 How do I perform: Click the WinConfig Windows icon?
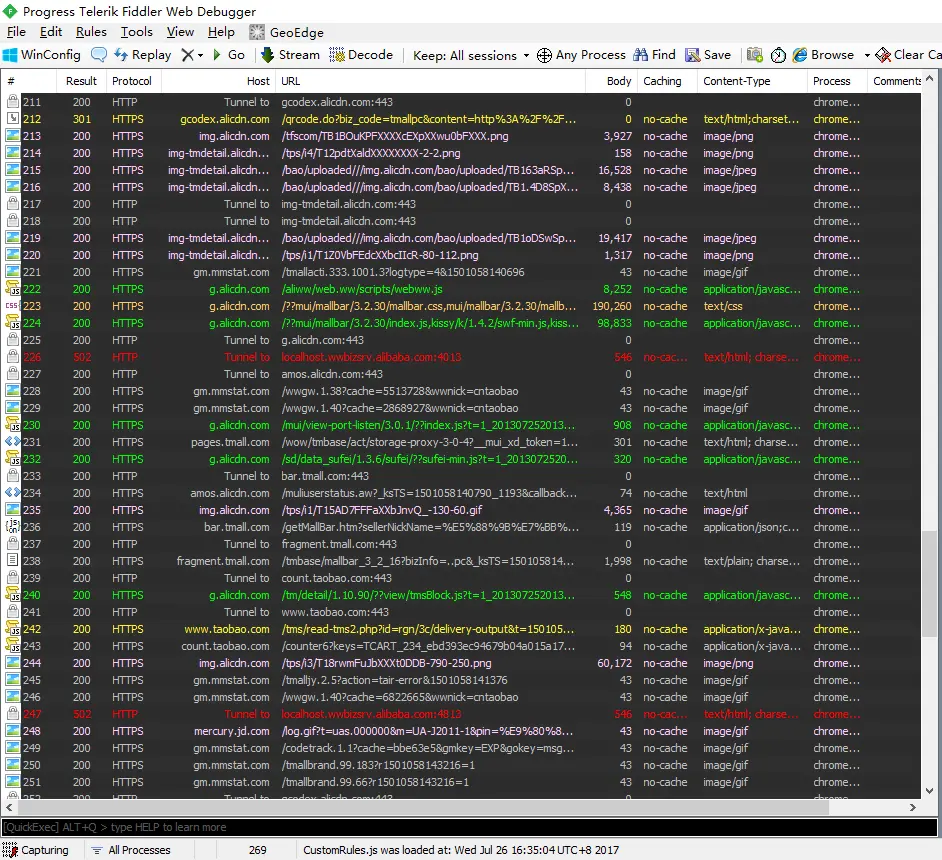pyautogui.click(x=10, y=55)
